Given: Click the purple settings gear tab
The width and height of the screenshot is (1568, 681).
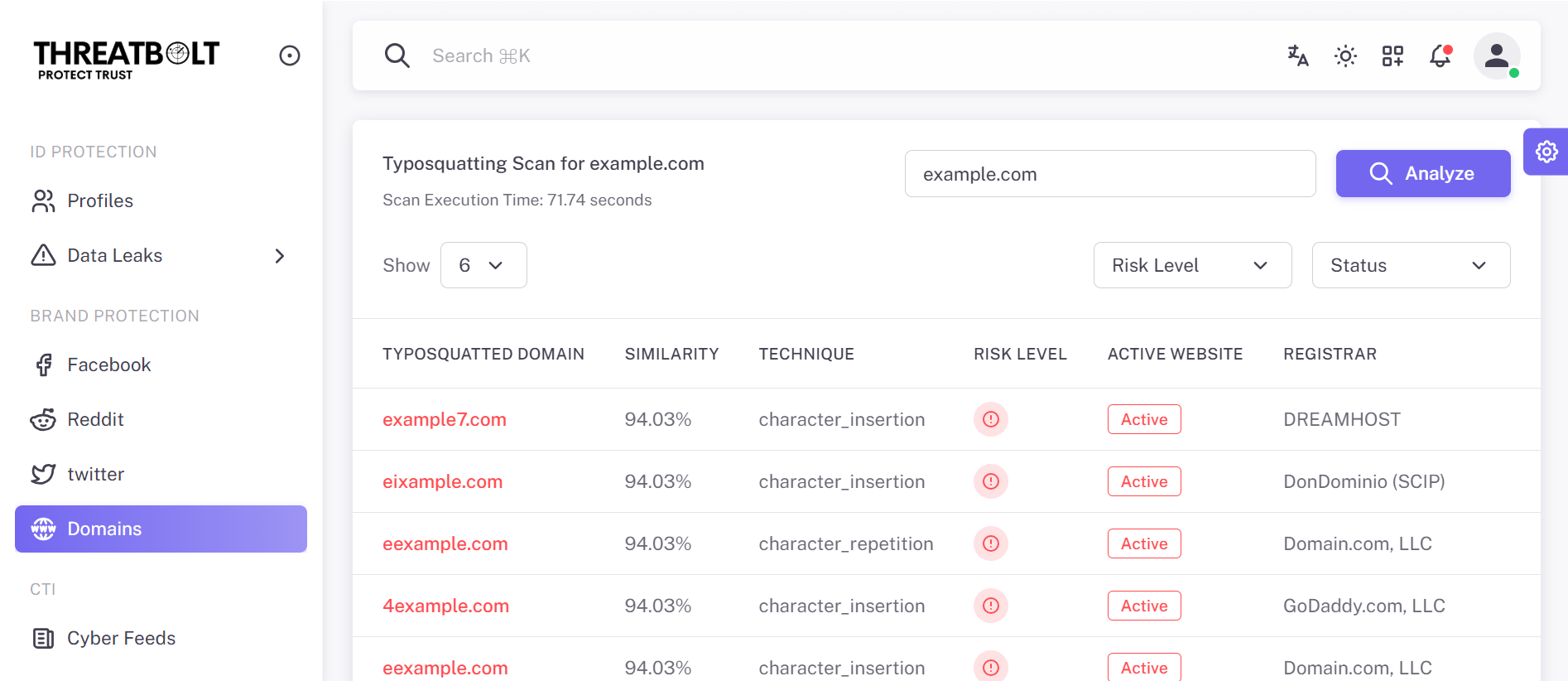Looking at the screenshot, I should tap(1546, 152).
